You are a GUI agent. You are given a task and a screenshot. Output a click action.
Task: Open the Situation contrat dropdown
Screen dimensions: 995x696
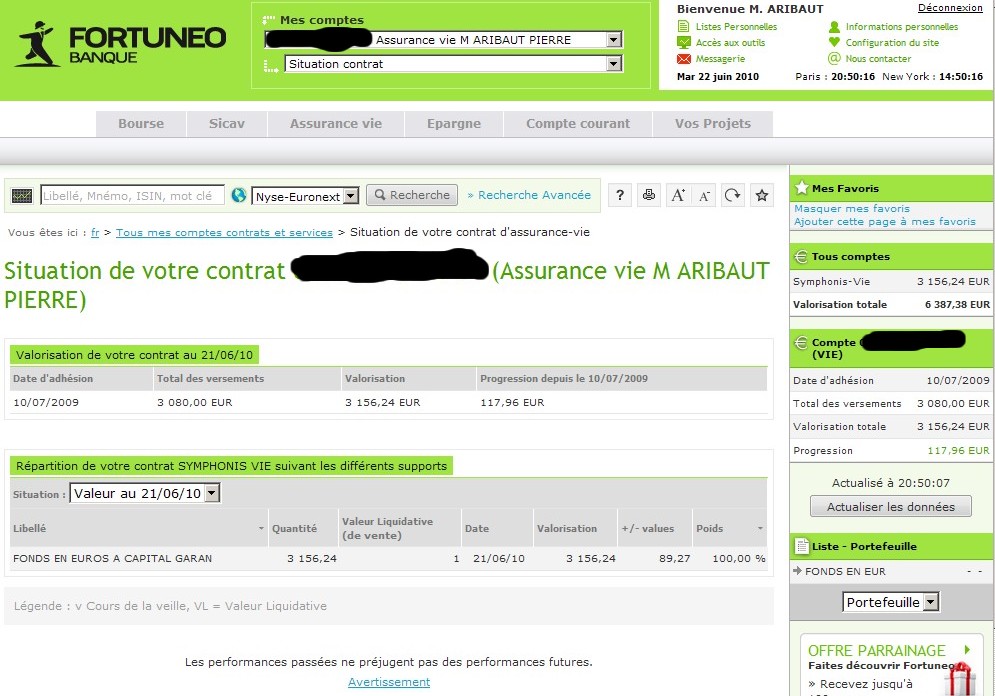click(453, 64)
